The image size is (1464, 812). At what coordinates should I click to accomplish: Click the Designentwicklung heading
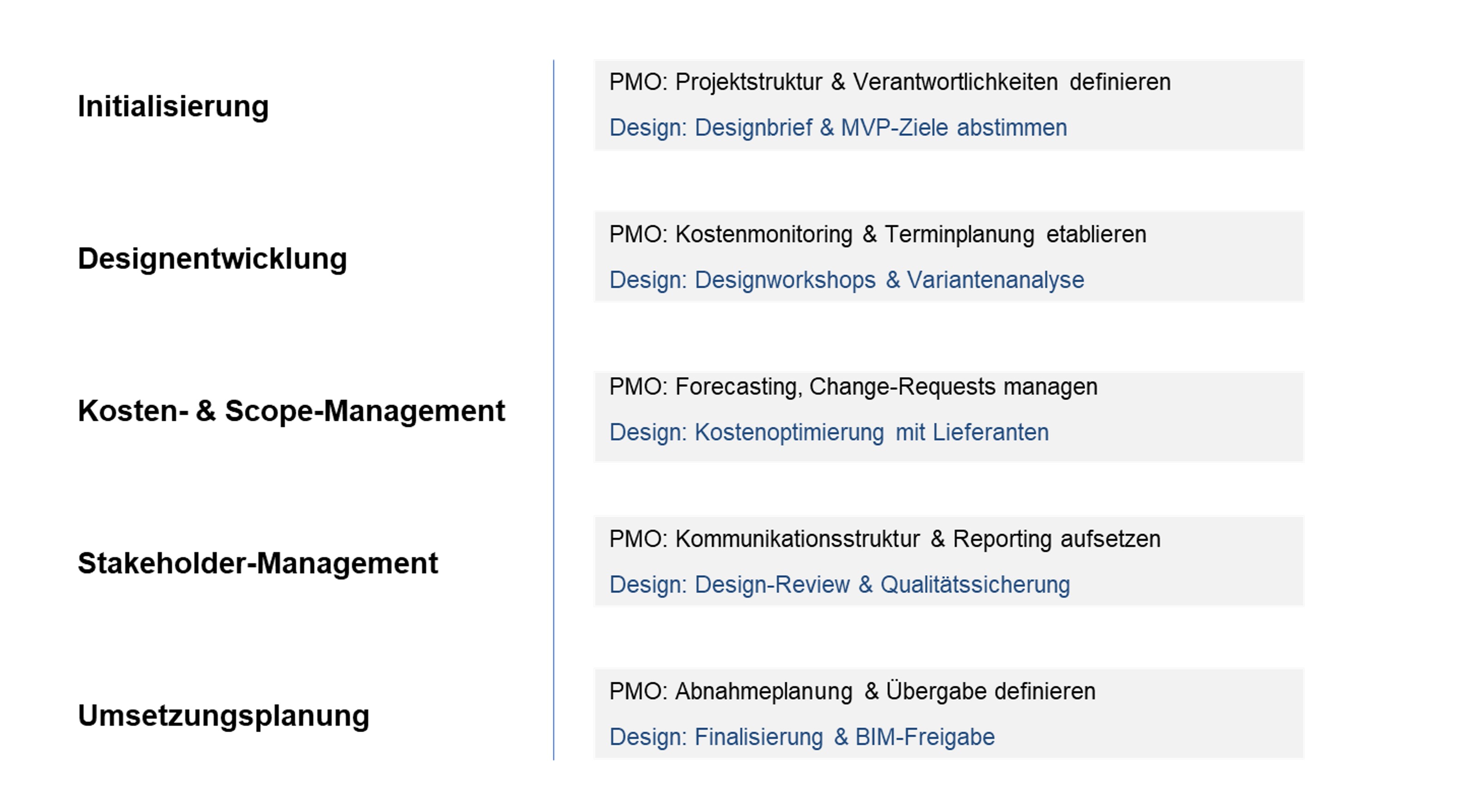click(x=212, y=259)
